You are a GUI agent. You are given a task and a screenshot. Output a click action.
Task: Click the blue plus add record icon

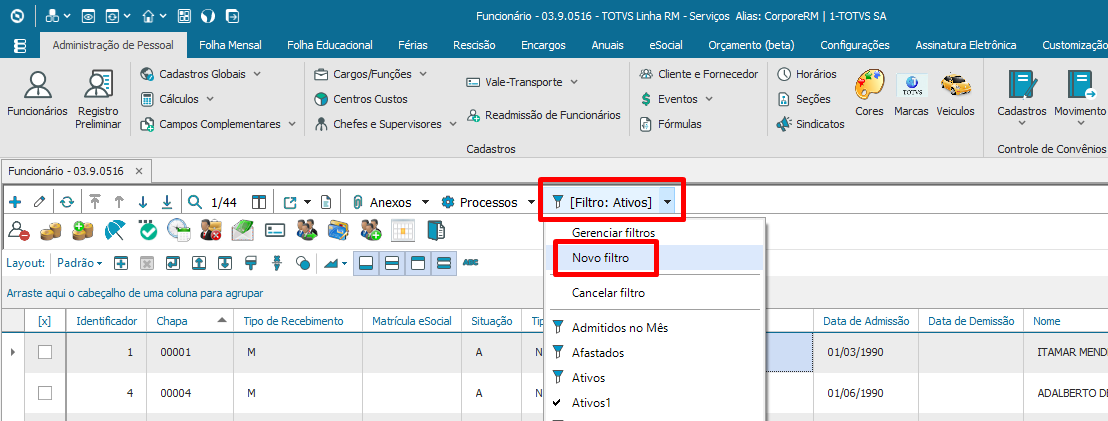[16, 203]
